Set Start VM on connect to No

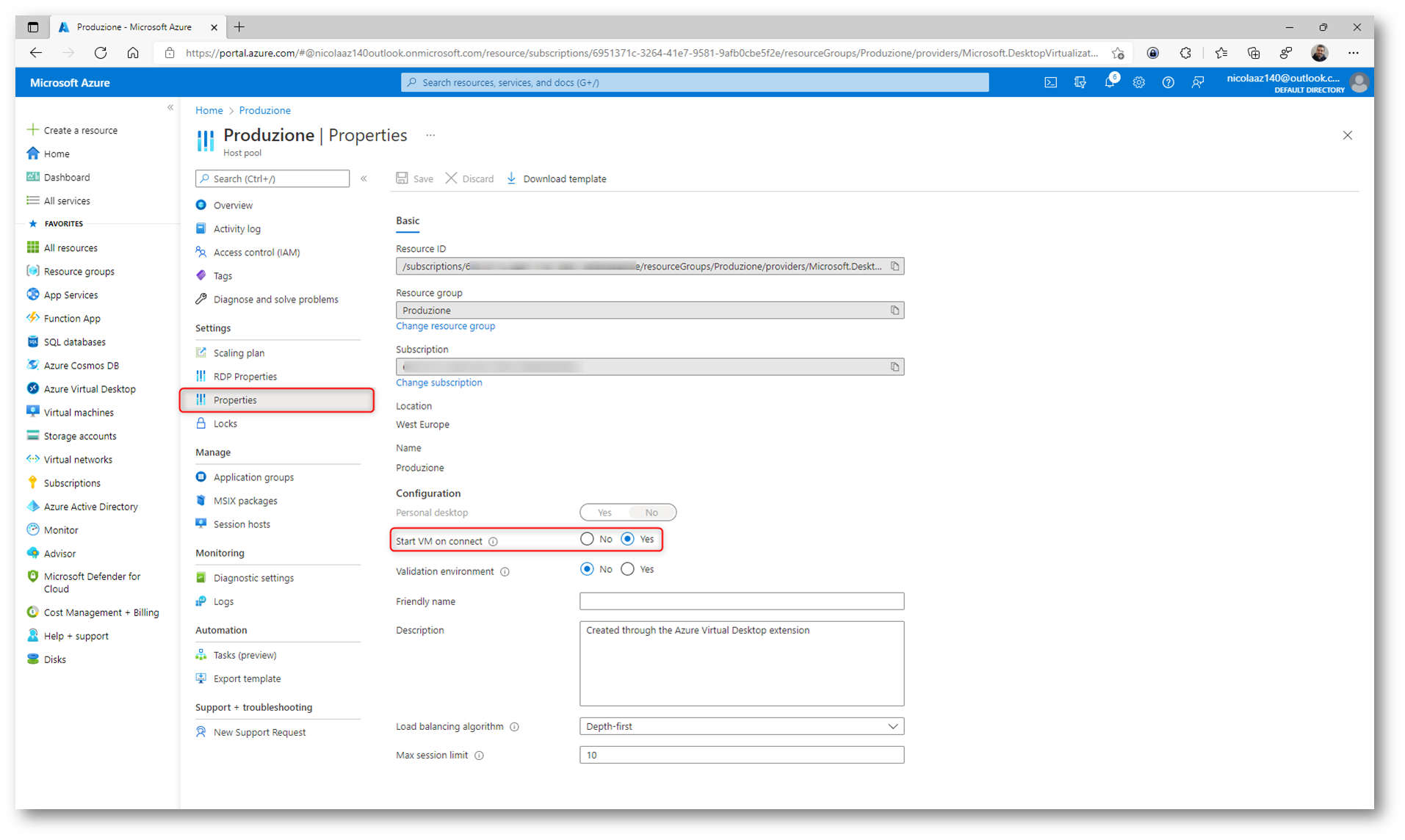pyautogui.click(x=587, y=540)
